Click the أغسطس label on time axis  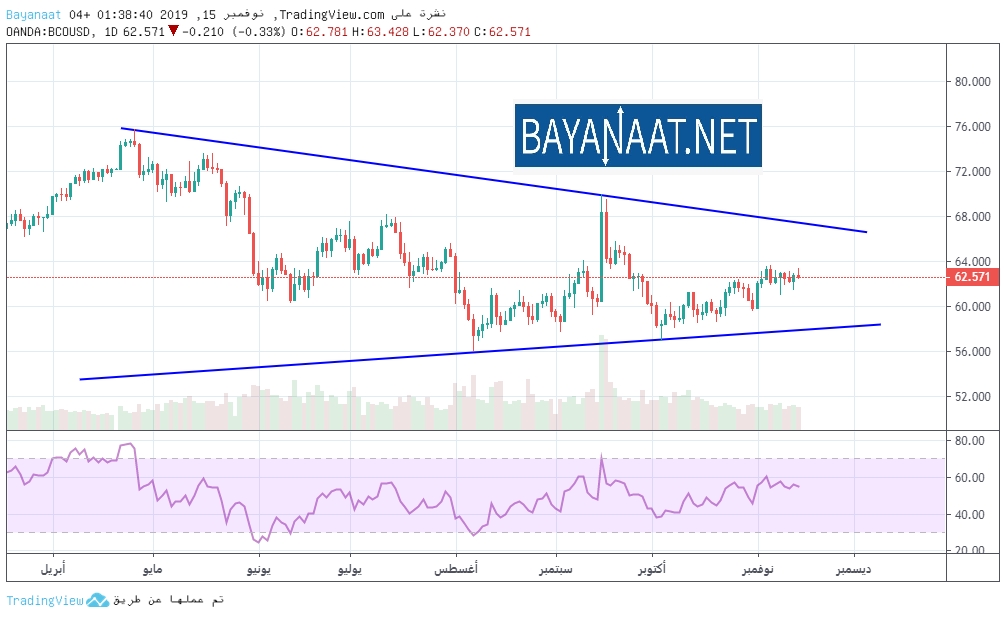point(455,569)
